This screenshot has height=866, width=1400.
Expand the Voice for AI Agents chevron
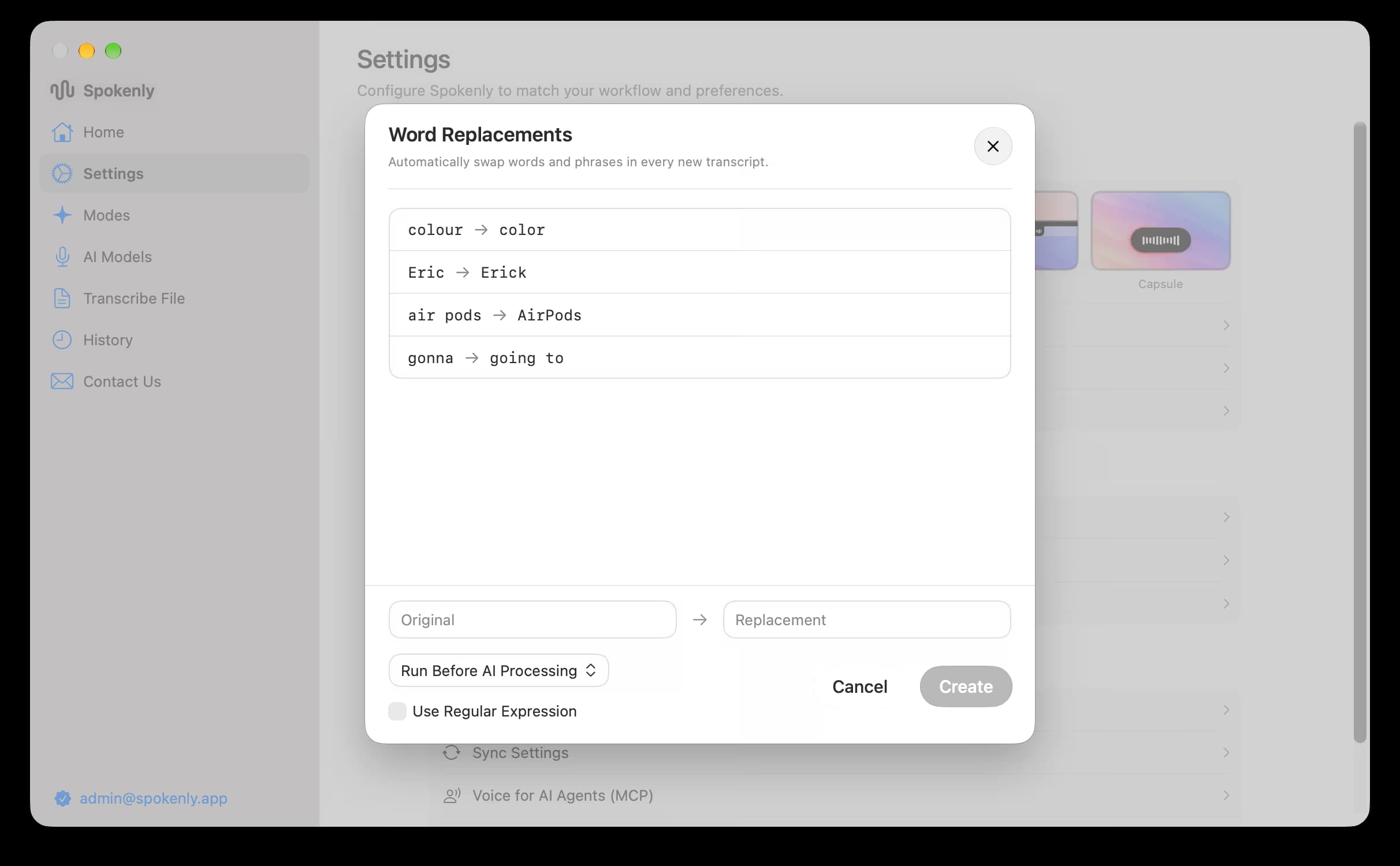(1226, 796)
